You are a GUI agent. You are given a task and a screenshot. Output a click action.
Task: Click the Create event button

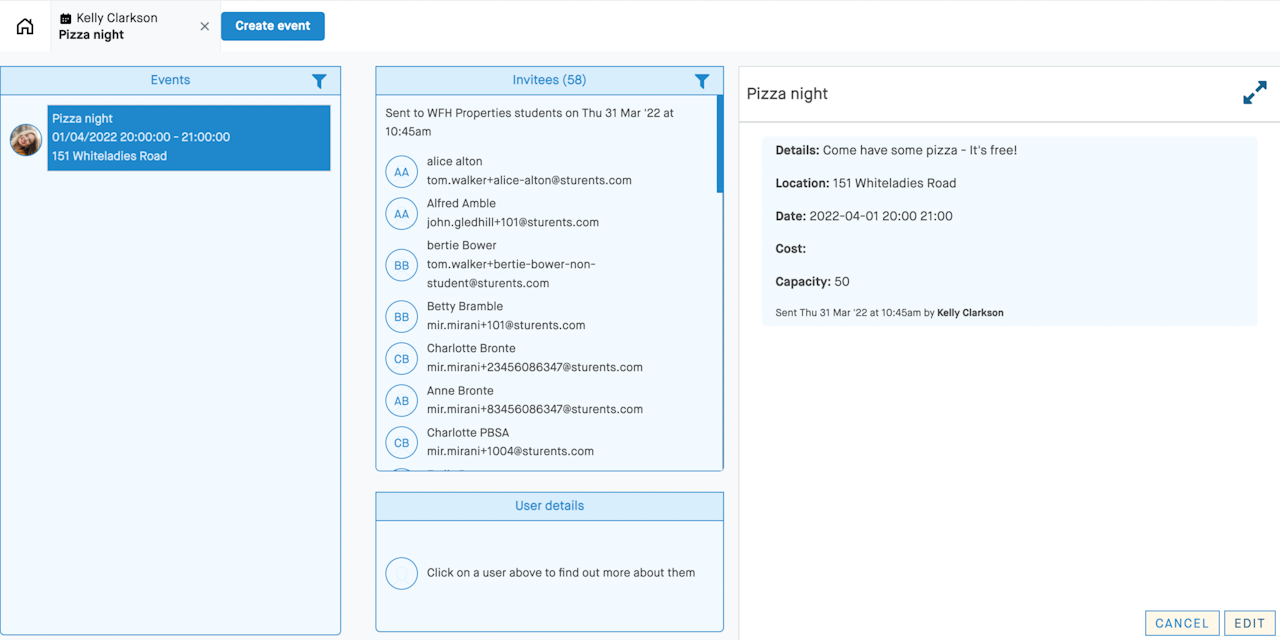(x=273, y=26)
